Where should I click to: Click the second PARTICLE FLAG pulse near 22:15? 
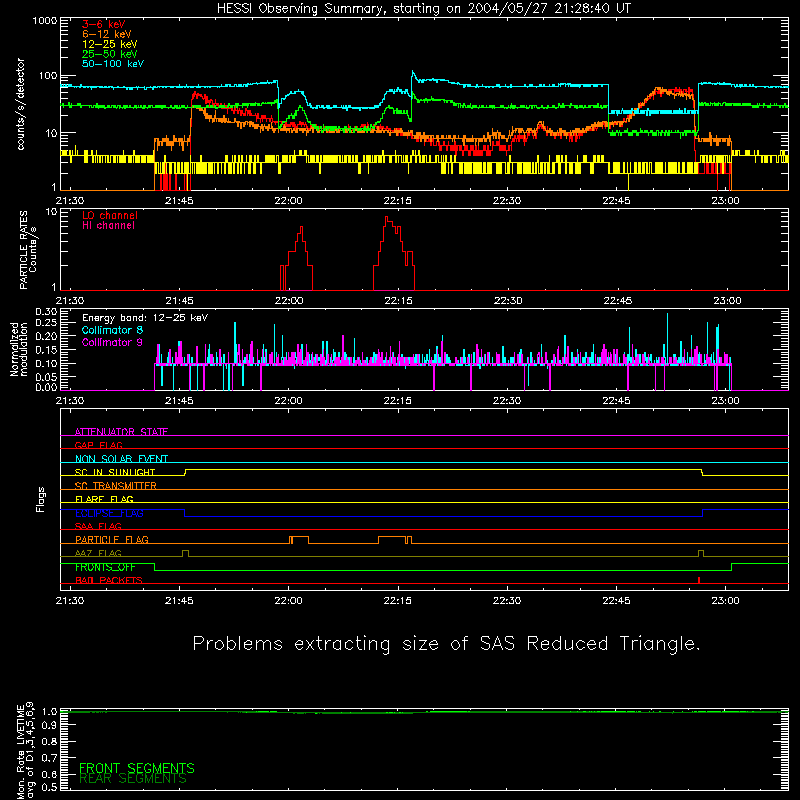point(395,540)
